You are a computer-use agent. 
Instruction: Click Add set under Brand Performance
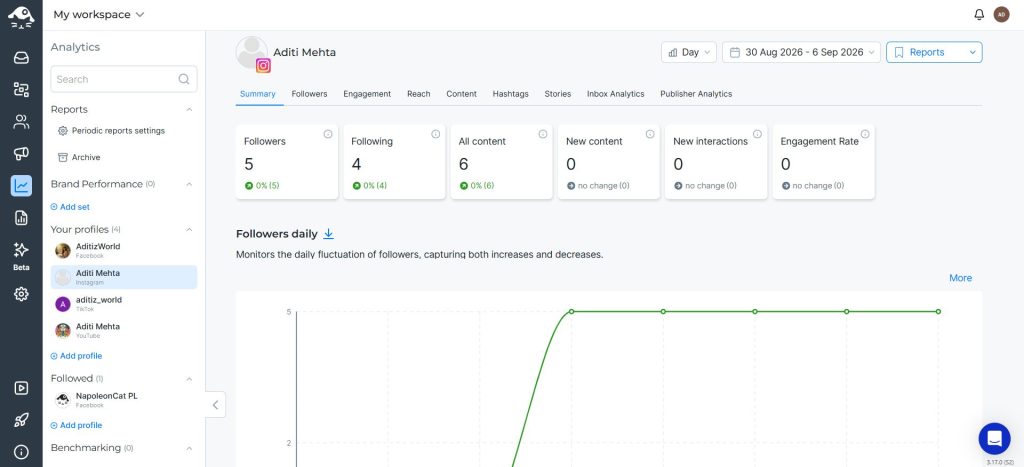tap(71, 207)
